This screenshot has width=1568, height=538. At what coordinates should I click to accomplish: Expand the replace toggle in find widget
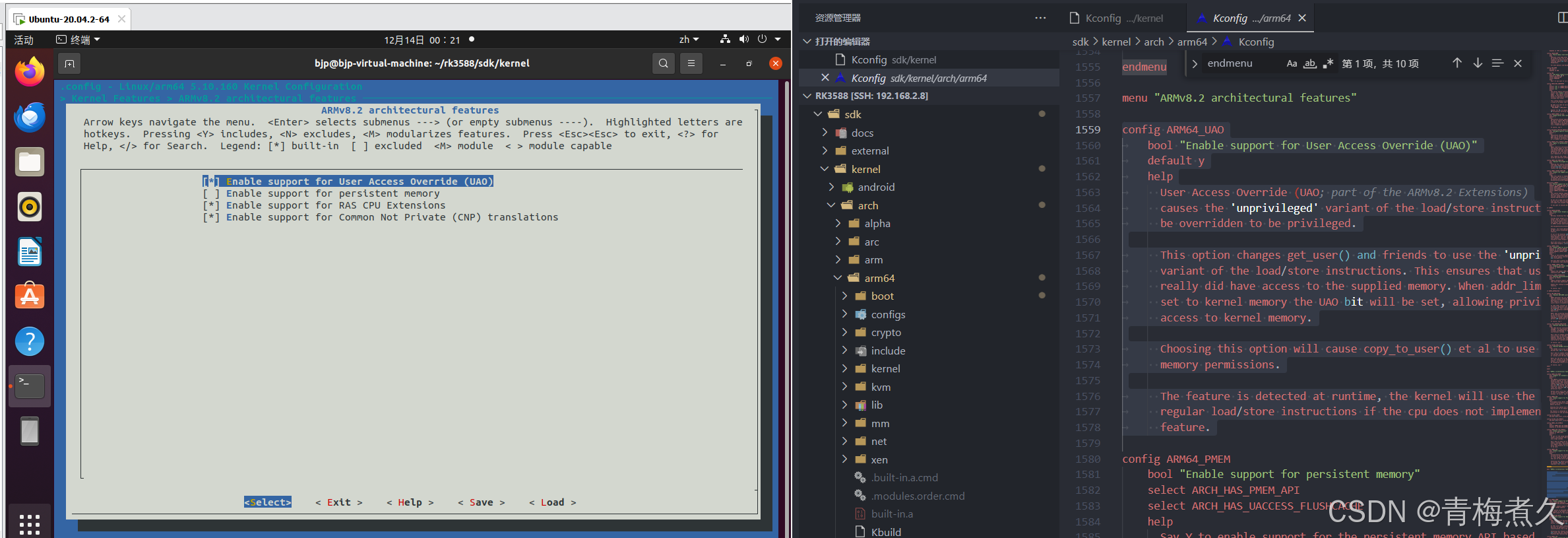tap(1195, 64)
